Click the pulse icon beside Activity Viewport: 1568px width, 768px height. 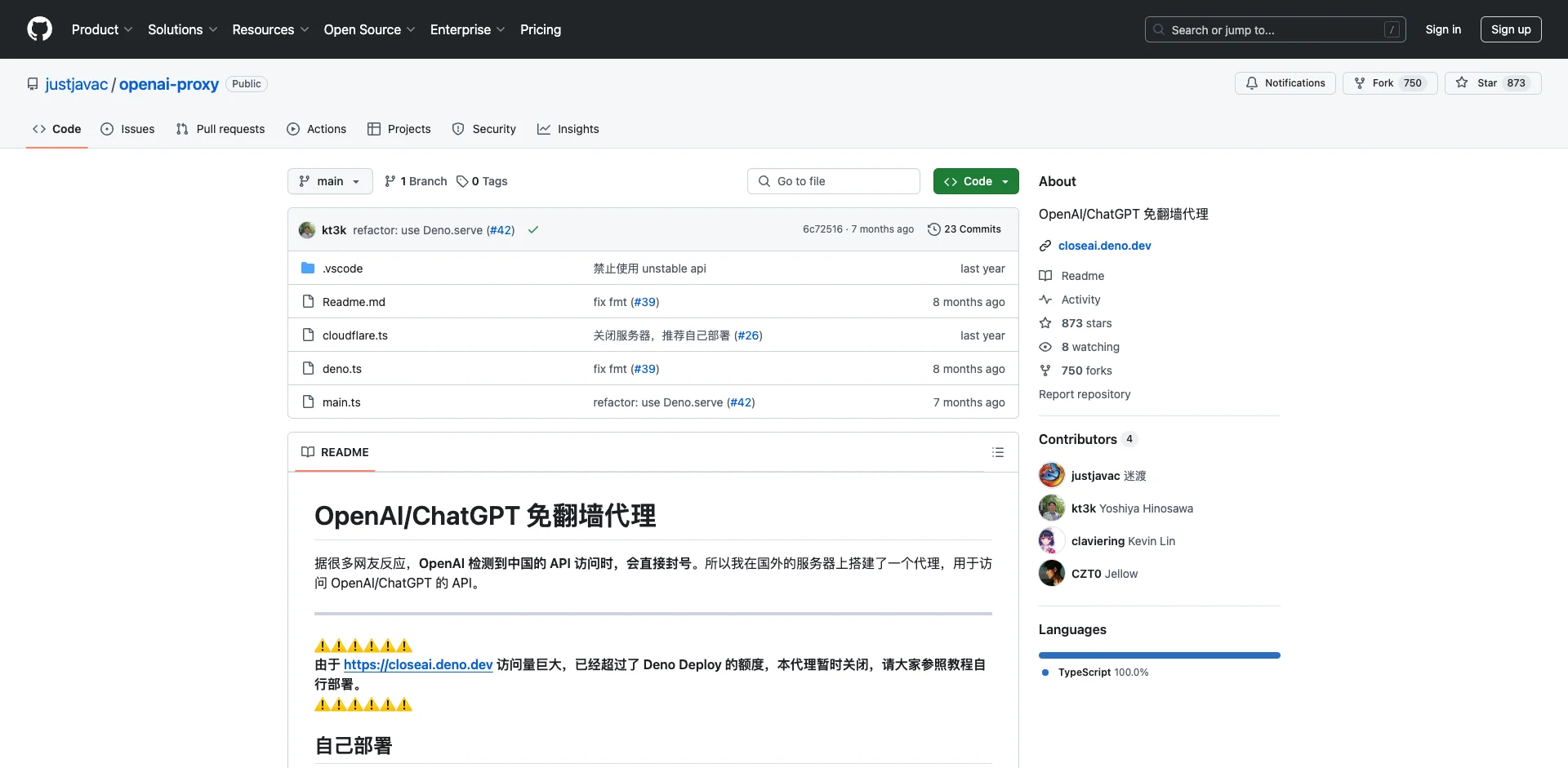pyautogui.click(x=1045, y=300)
